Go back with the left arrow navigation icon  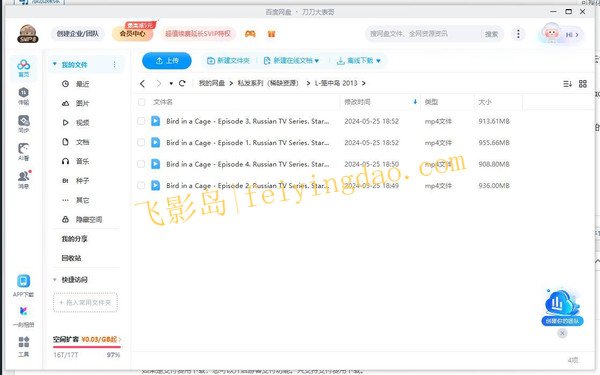(142, 83)
